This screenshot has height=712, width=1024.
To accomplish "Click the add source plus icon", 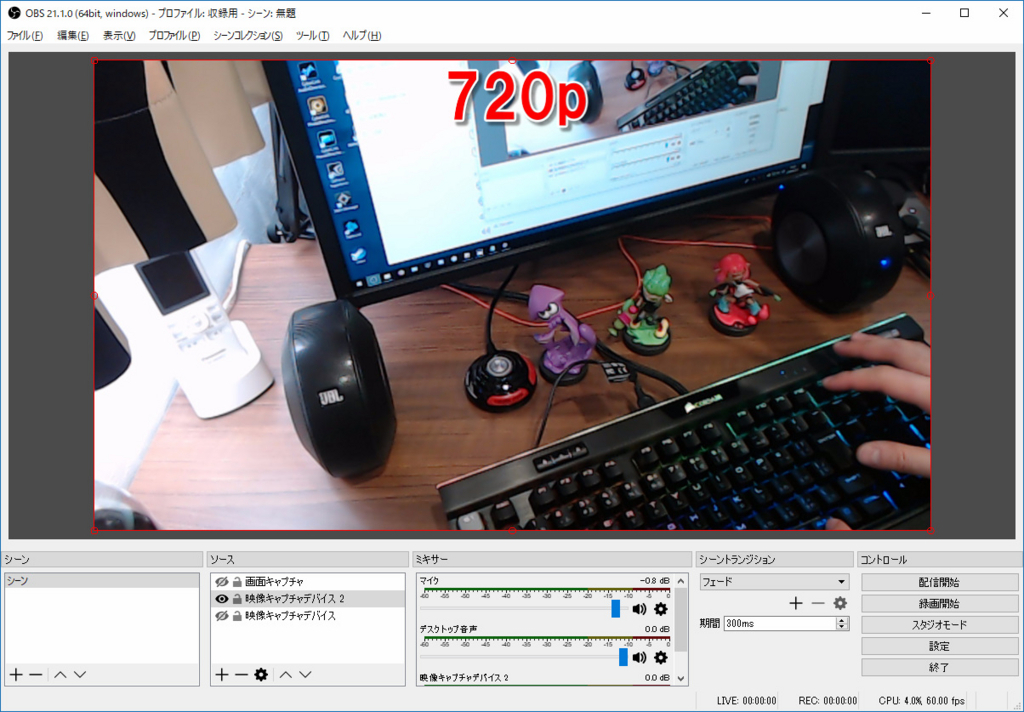I will point(222,673).
